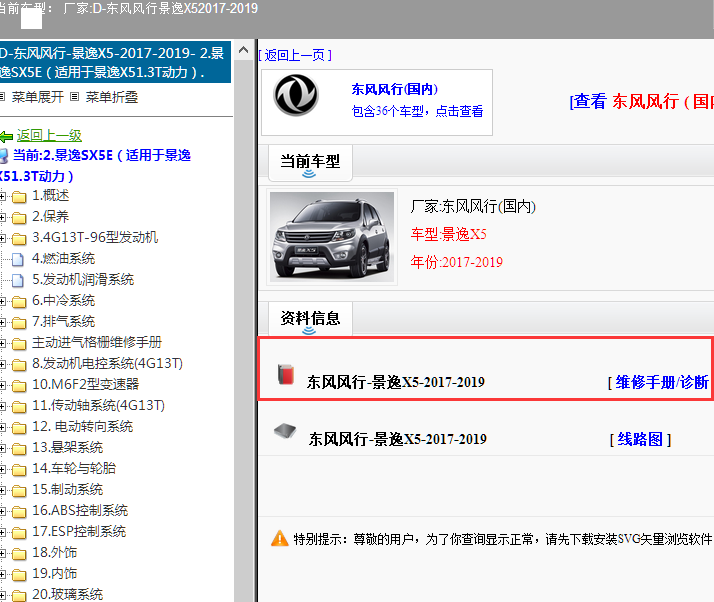Open the red book icon for 维修手册
Screen dimensions: 714x602
tap(286, 375)
